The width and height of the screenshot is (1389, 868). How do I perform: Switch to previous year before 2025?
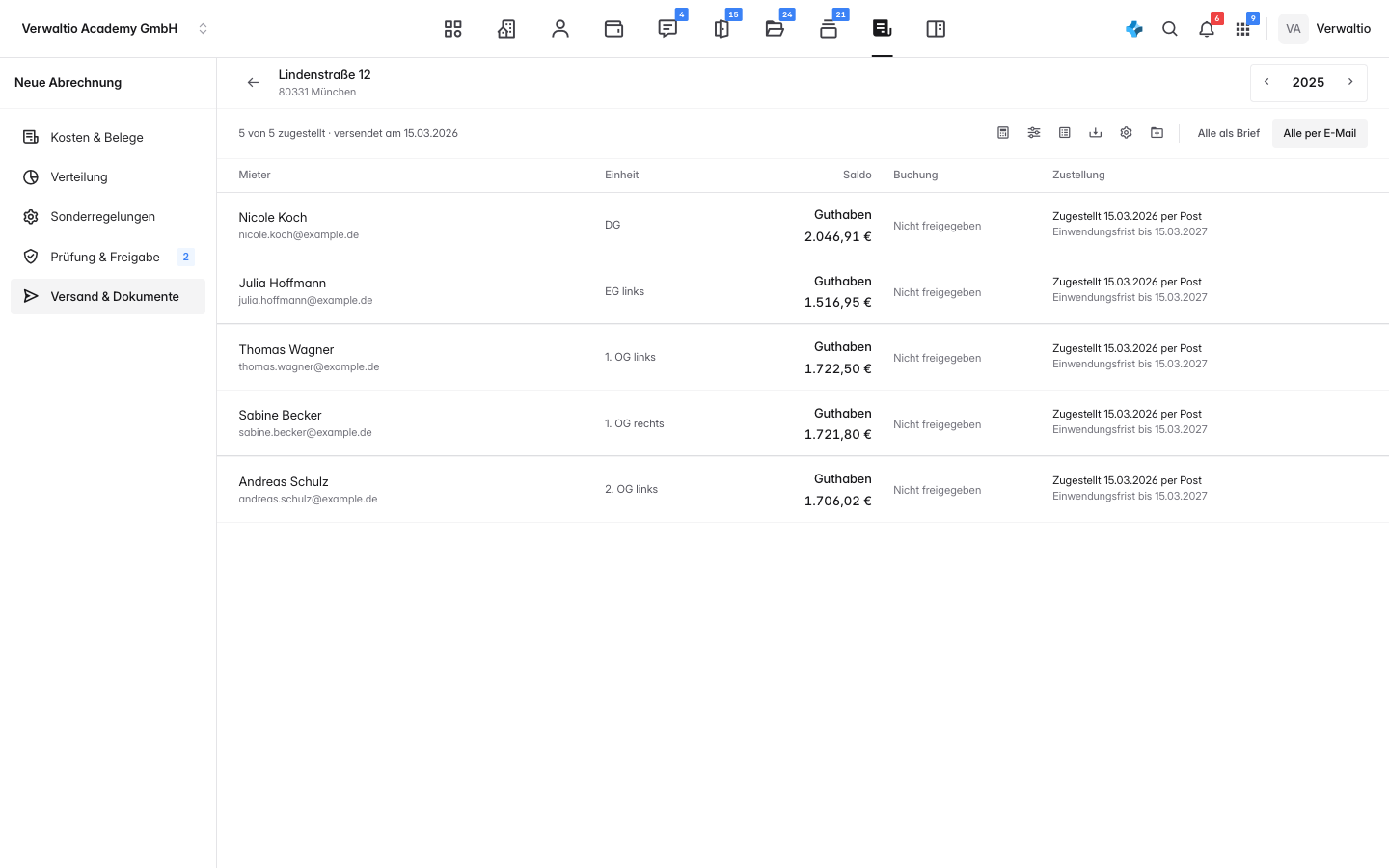click(1267, 82)
